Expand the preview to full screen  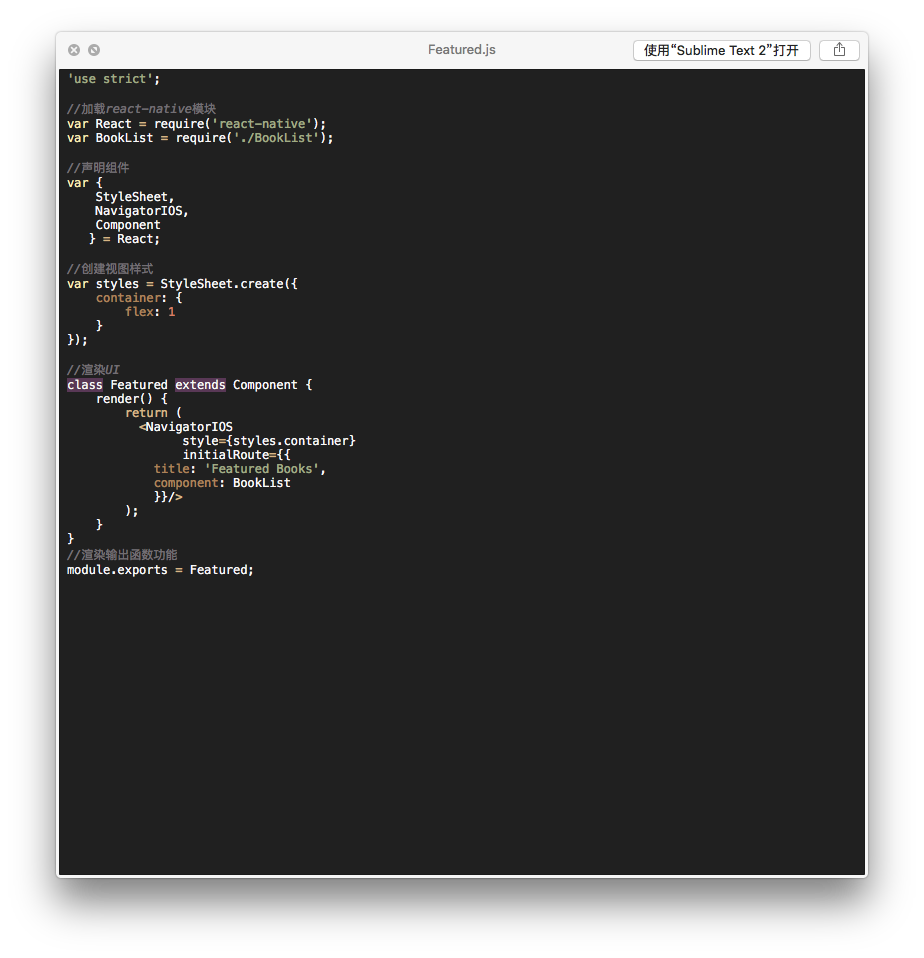(x=94, y=50)
